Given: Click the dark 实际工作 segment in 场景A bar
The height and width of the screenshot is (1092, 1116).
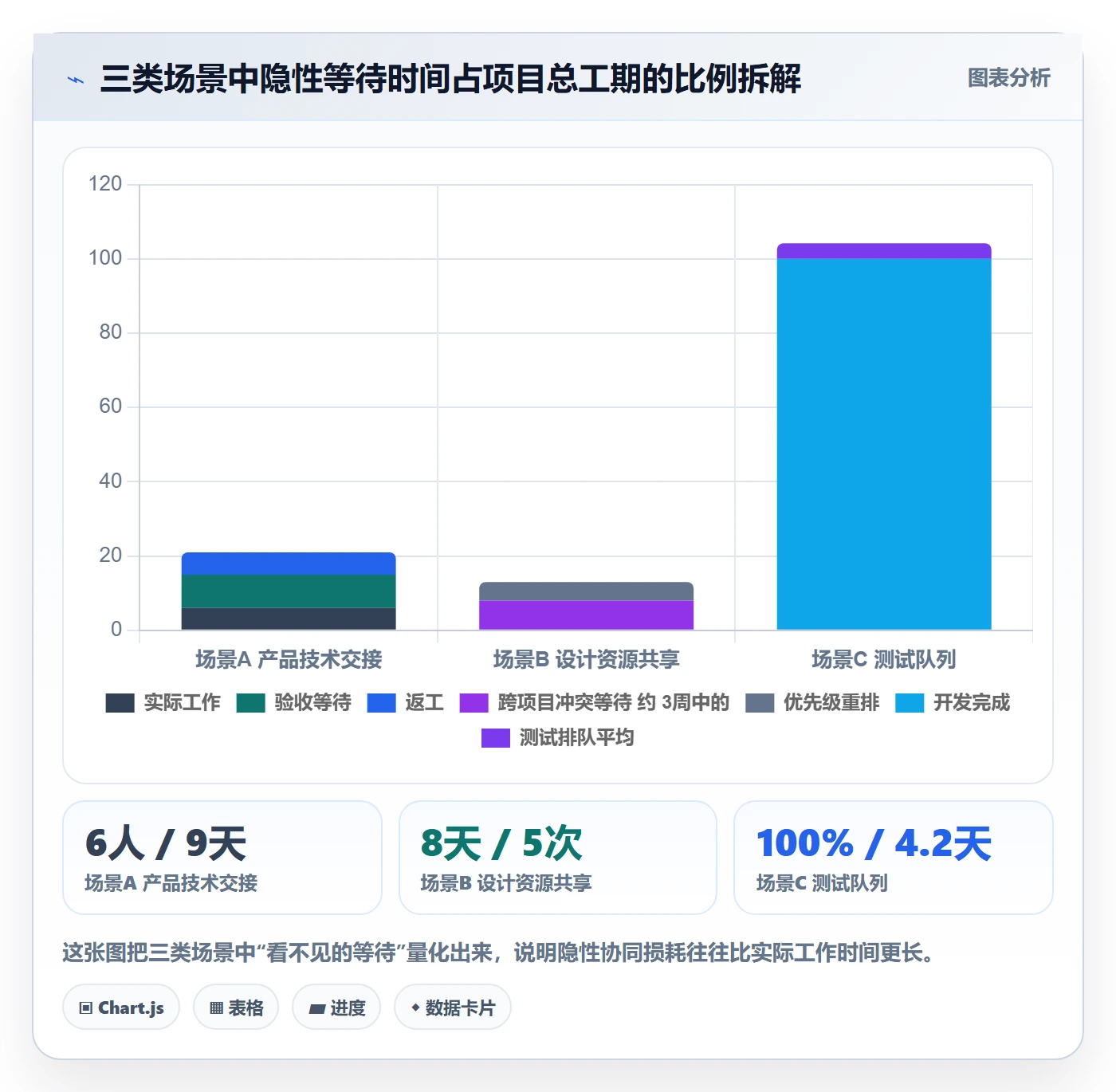Looking at the screenshot, I should [x=289, y=619].
